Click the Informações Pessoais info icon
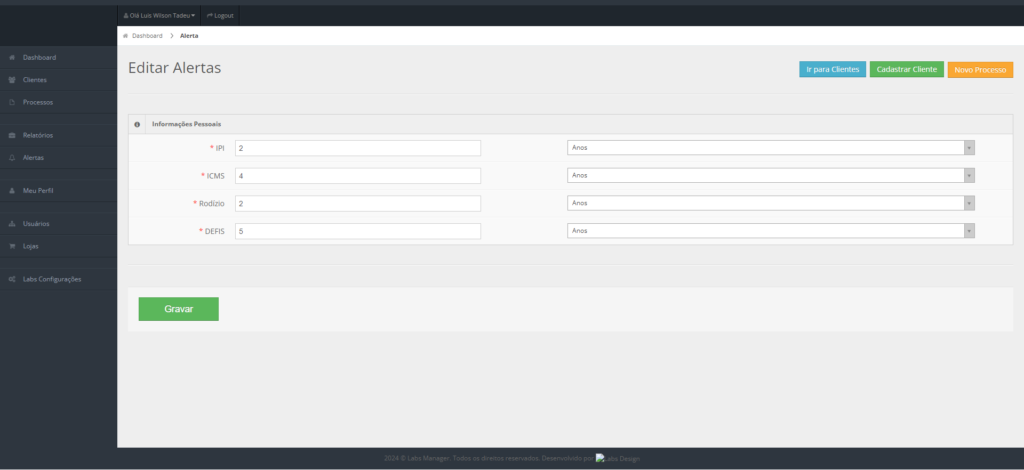Screen dimensions: 1024x470 click(x=137, y=124)
